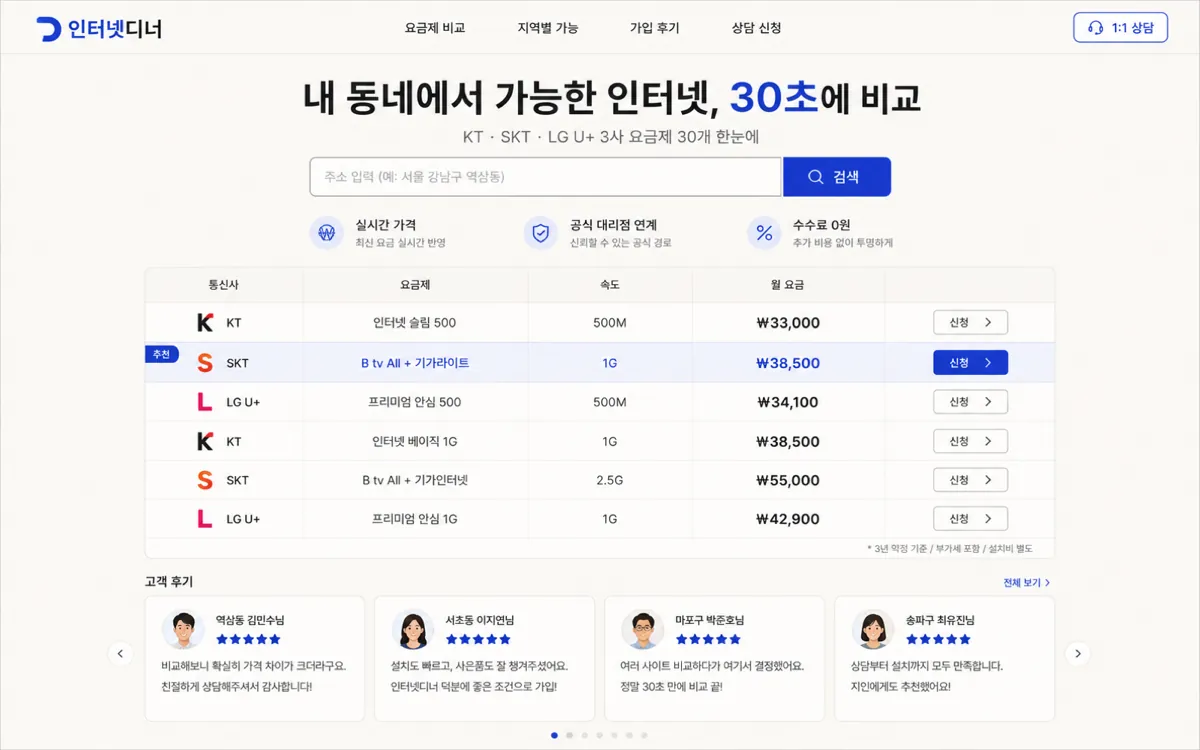Apply for 인터넷 슬림 500 plan
This screenshot has height=750, width=1200.
(x=970, y=323)
